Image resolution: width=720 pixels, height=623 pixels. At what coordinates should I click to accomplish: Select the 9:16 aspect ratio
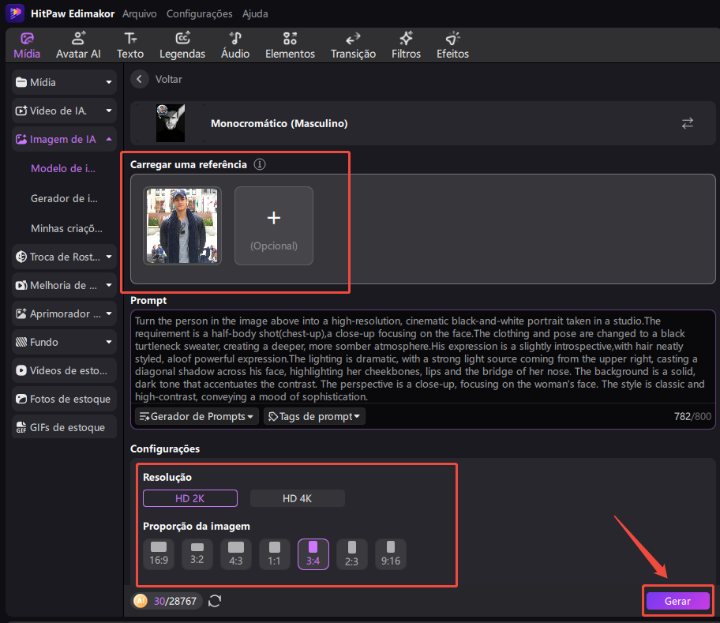(x=390, y=553)
